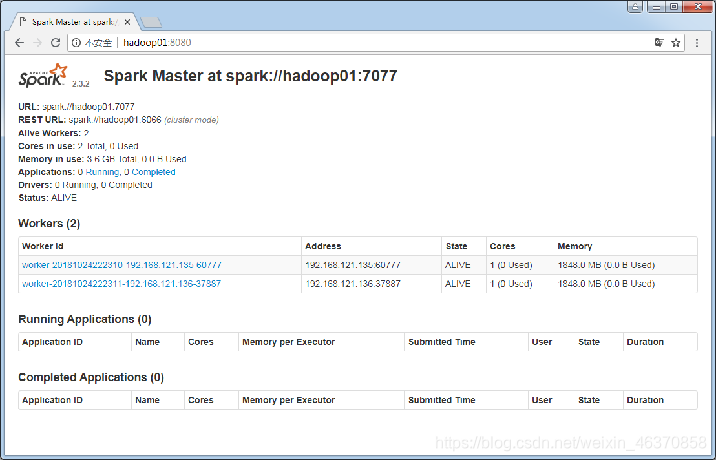Click the Workers (2) section heading
This screenshot has width=716, height=461.
(x=49, y=223)
